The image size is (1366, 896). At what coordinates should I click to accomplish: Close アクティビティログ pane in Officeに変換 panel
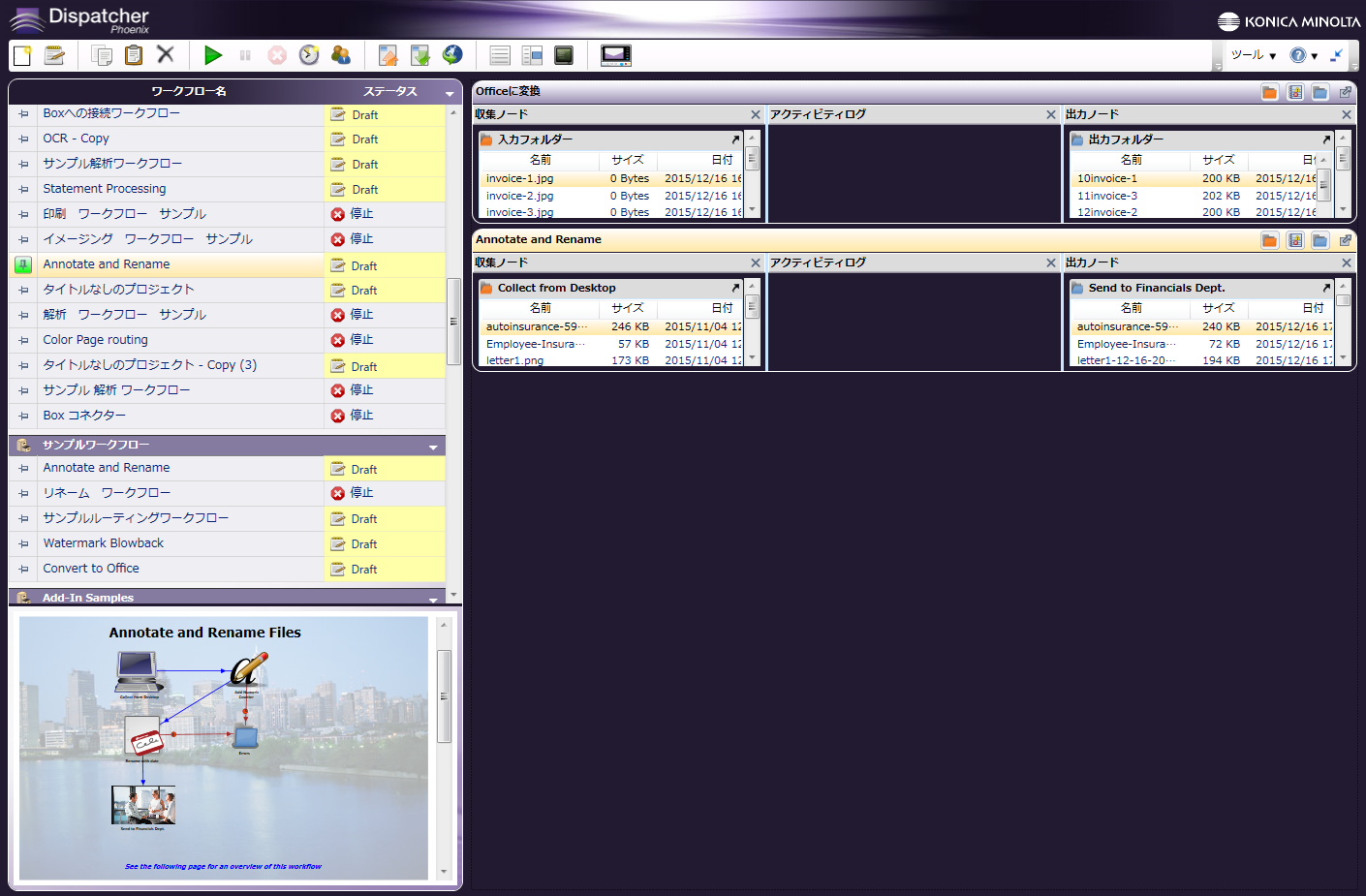[1051, 115]
